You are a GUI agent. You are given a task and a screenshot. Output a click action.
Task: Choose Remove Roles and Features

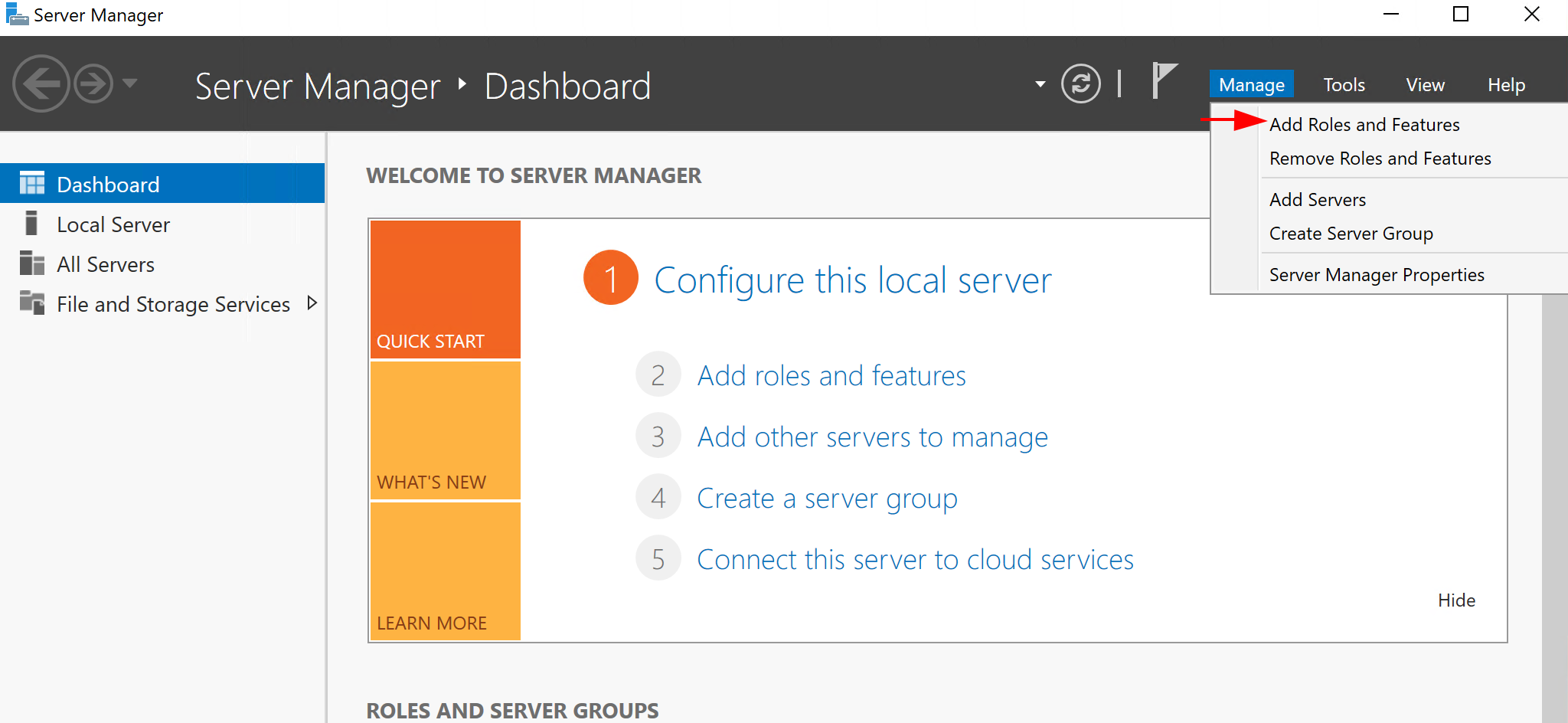(1380, 158)
